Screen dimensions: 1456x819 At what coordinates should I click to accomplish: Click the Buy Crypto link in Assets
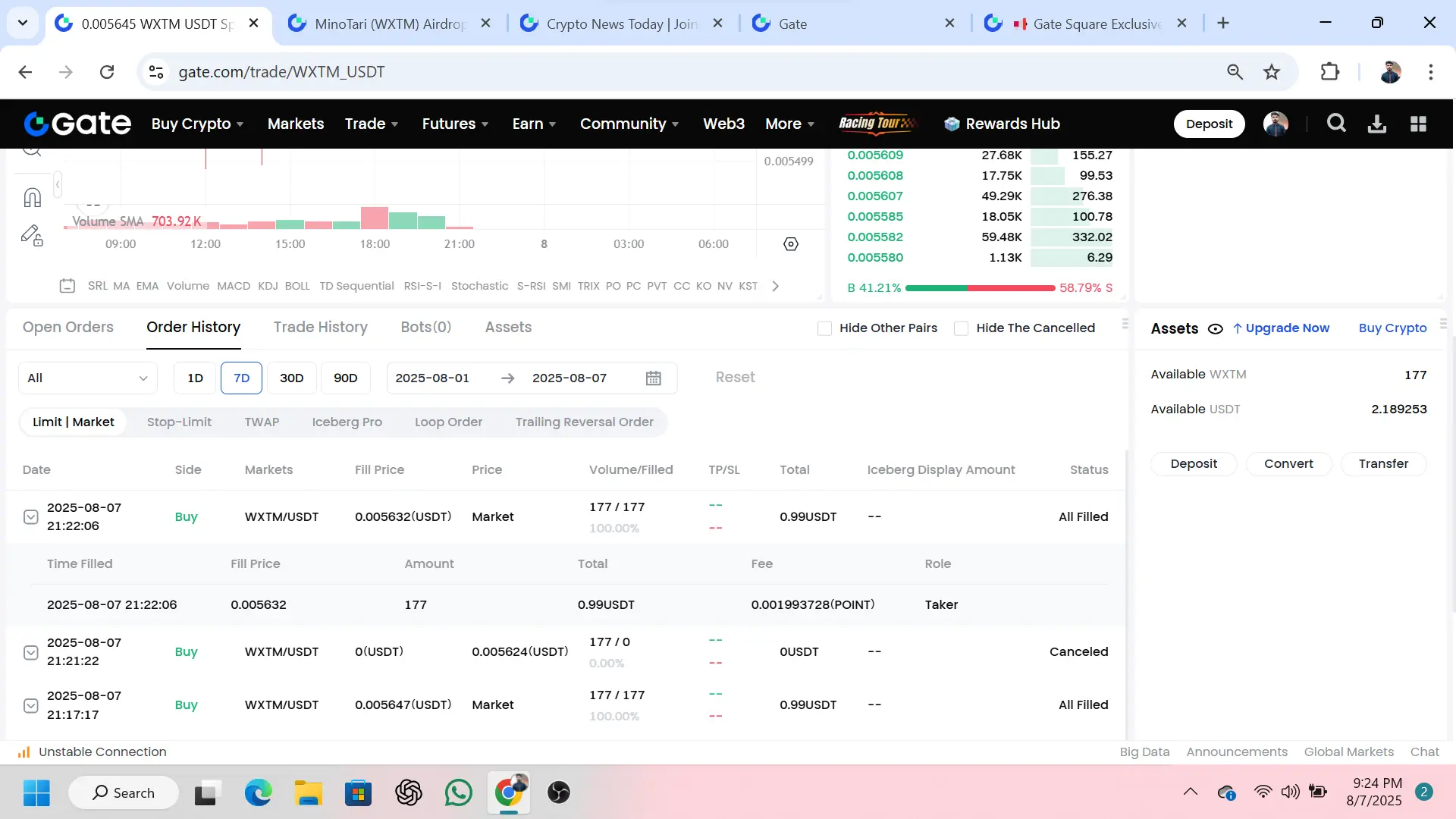(1392, 328)
